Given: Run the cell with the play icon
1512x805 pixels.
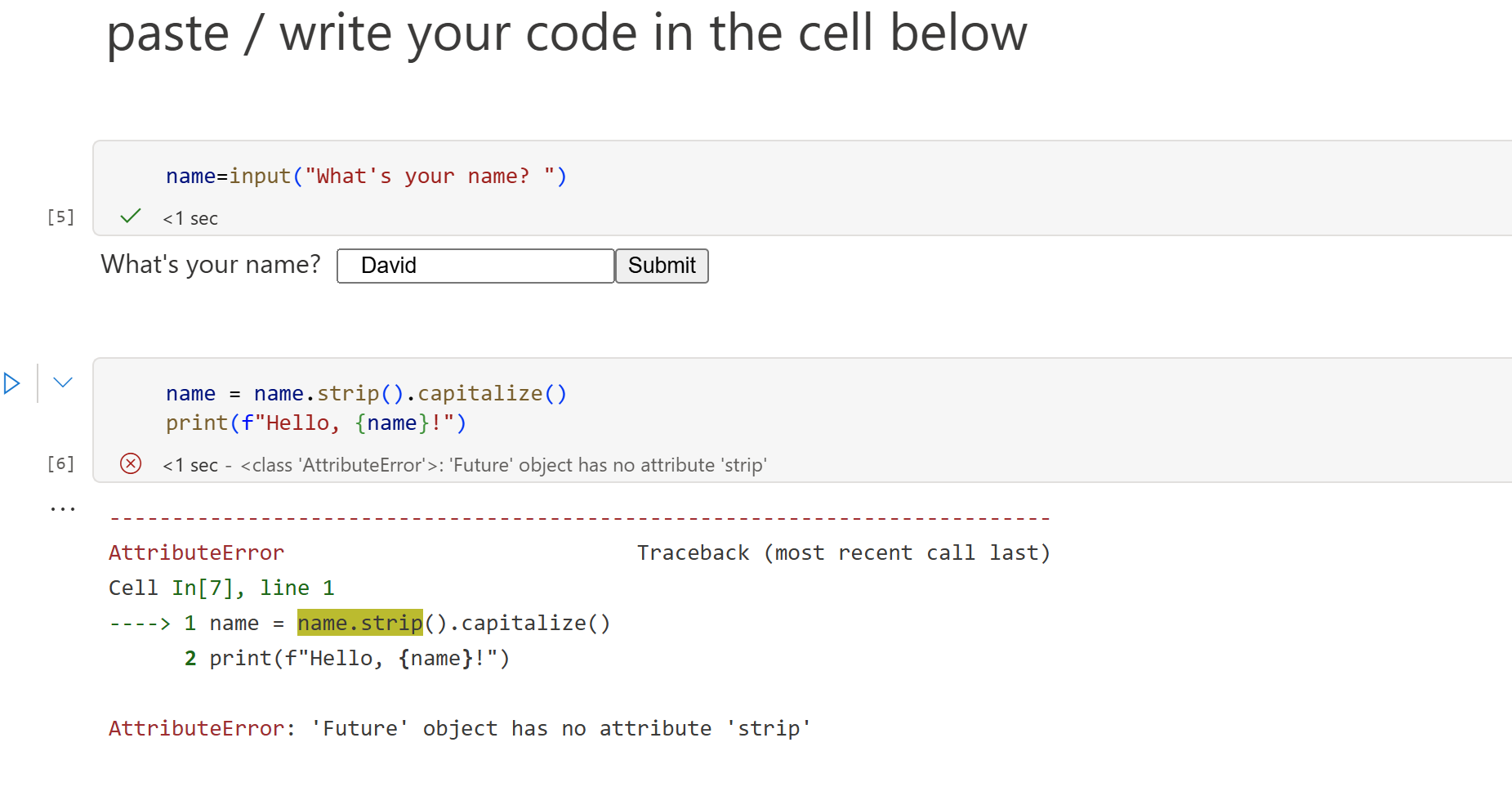Looking at the screenshot, I should [11, 383].
